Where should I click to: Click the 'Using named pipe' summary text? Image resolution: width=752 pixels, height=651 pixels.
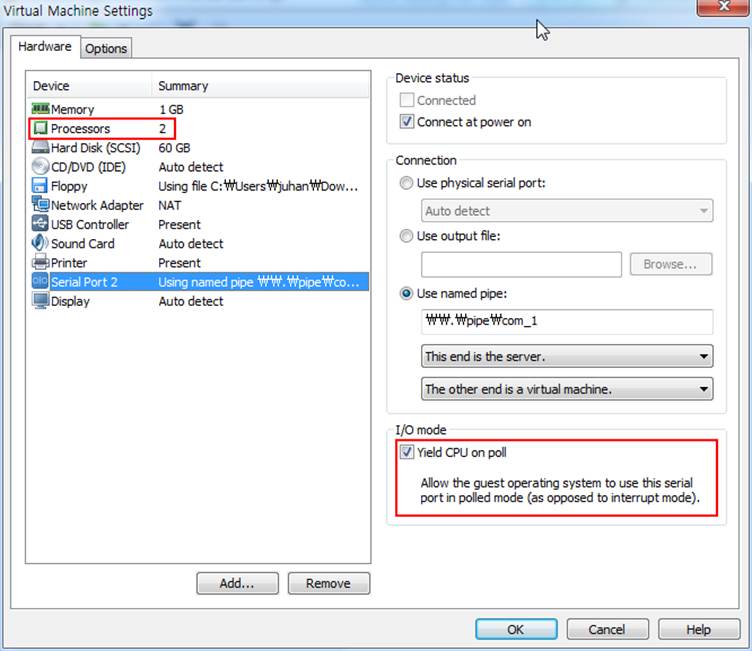(259, 282)
